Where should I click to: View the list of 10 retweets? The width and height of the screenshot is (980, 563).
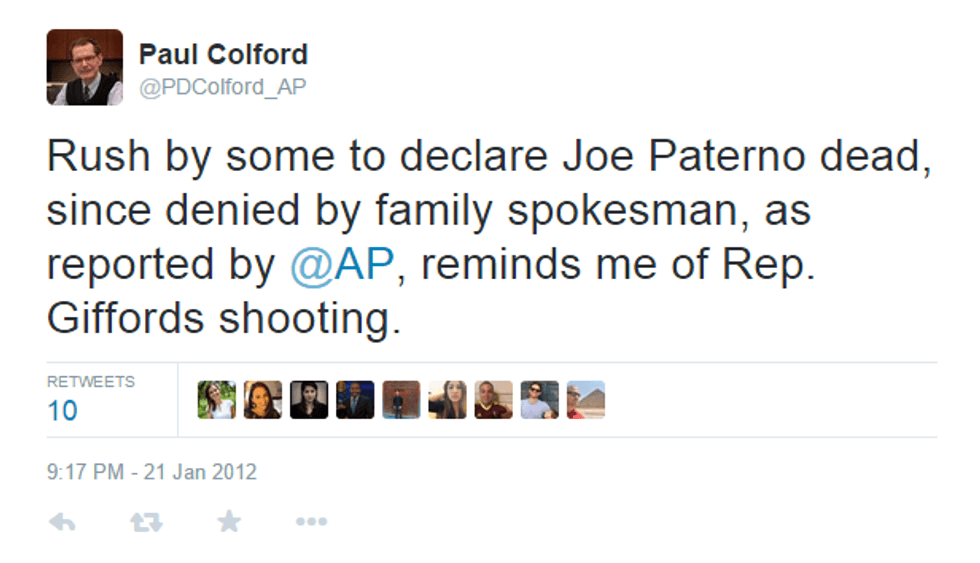(x=62, y=410)
